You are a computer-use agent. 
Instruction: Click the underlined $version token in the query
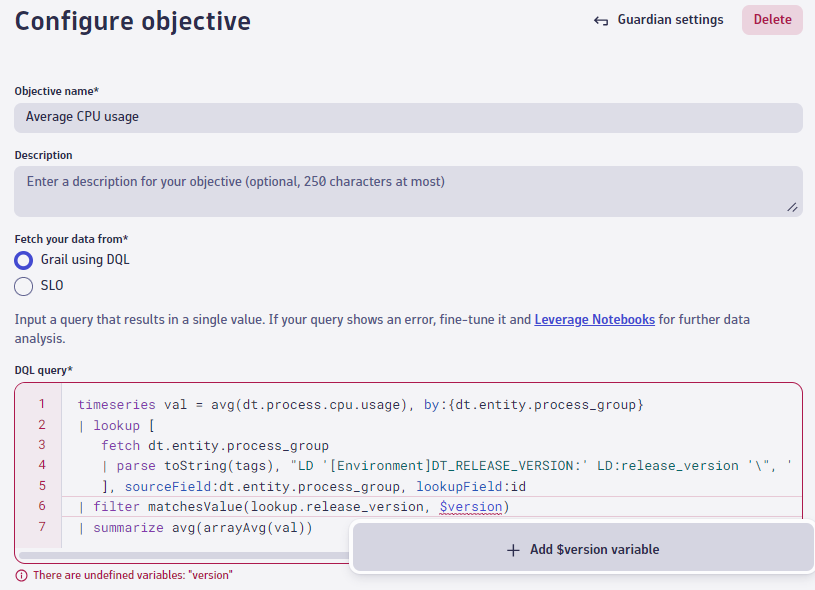[471, 507]
